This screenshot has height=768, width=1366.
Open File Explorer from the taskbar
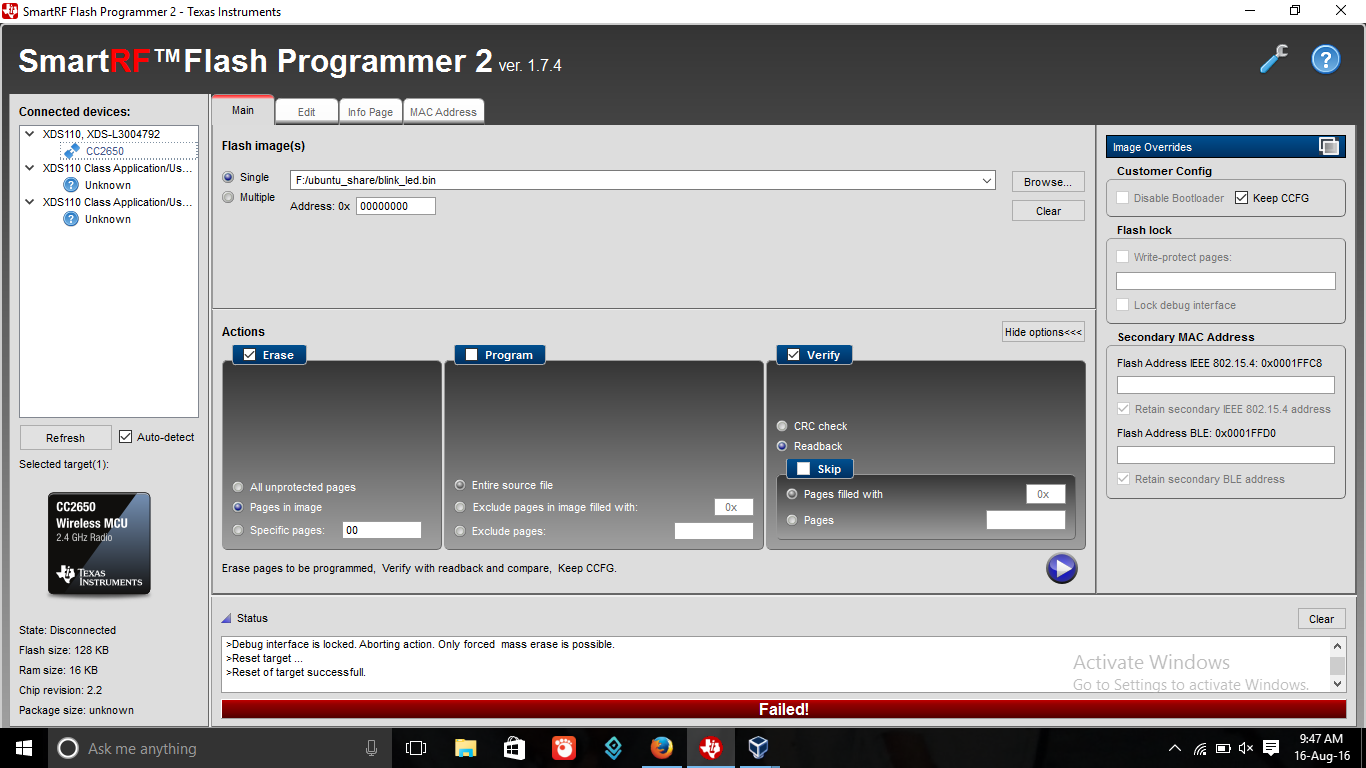point(466,748)
